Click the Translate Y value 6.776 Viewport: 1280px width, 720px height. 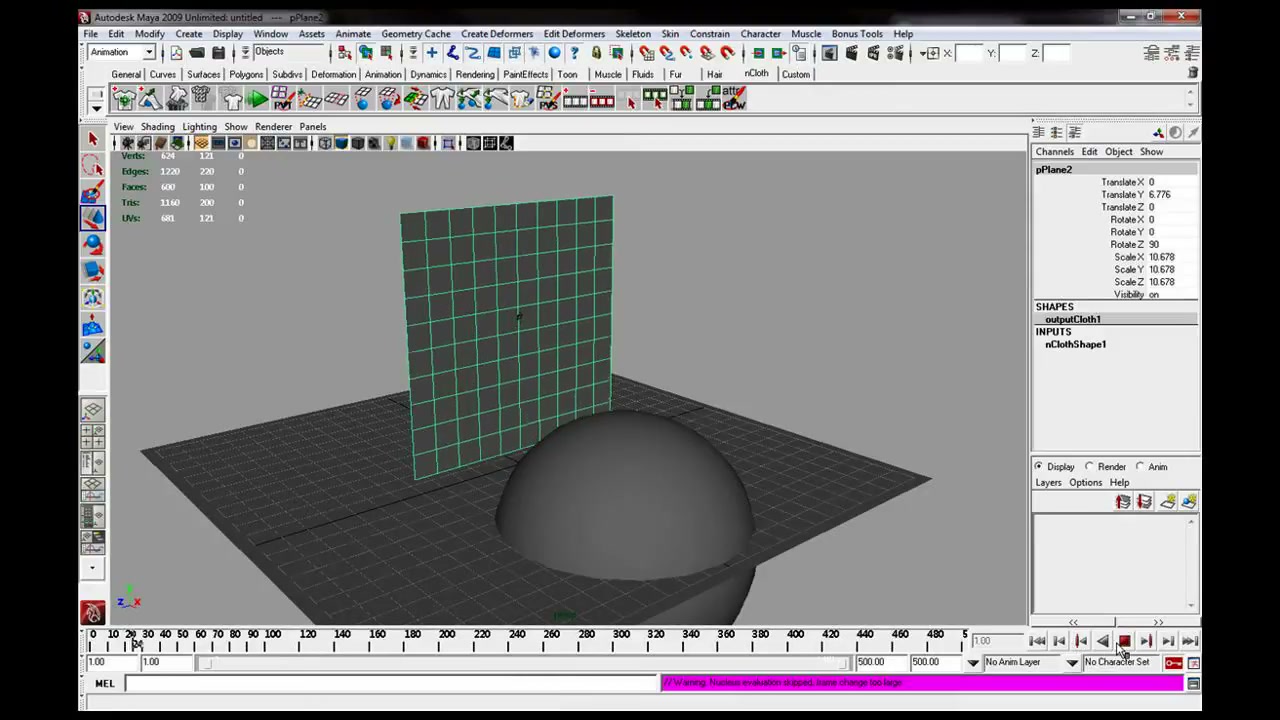click(x=1159, y=195)
